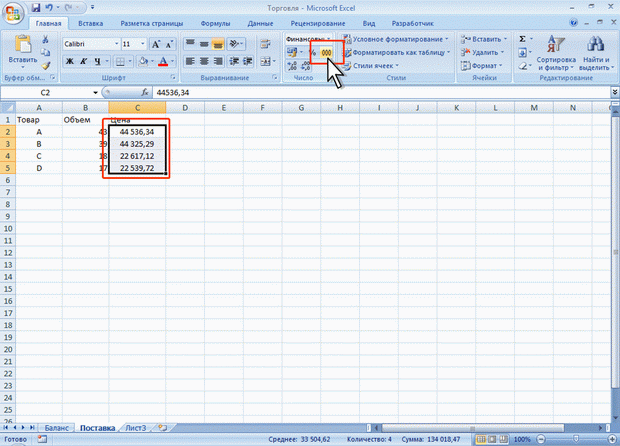This screenshot has width=620, height=446.
Task: Open Форматировать как таблицу gallery
Action: pyautogui.click(x=397, y=52)
